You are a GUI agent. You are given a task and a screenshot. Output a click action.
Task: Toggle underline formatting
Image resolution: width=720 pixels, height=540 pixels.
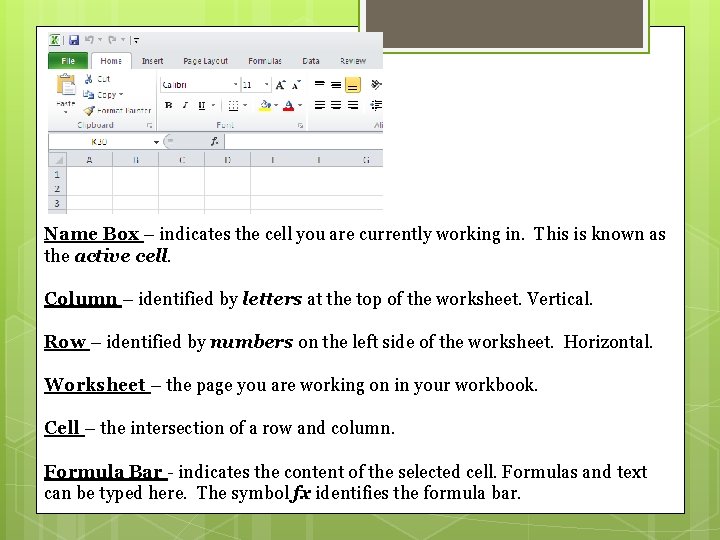[202, 106]
